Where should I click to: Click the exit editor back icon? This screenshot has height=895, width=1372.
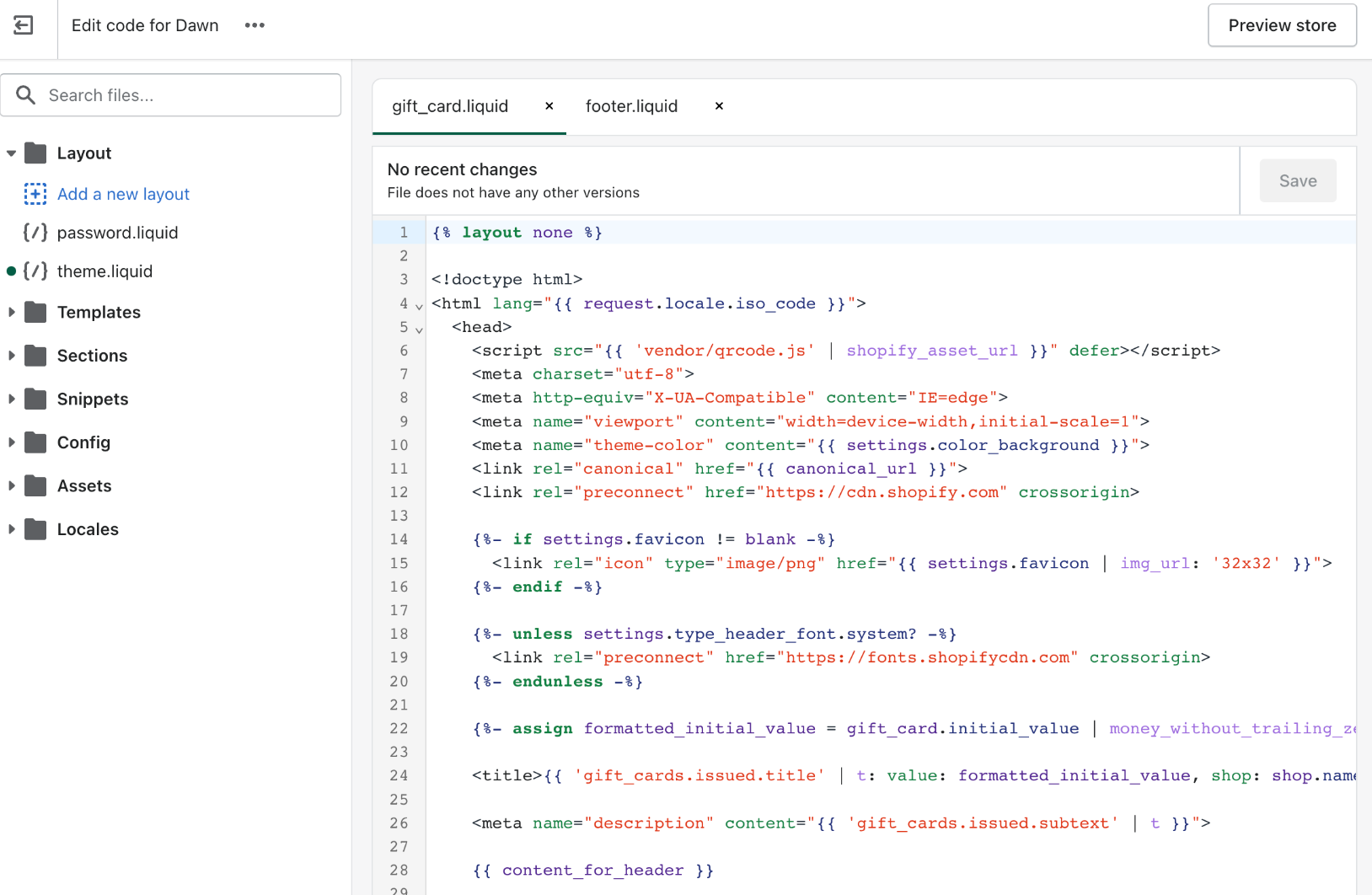pyautogui.click(x=24, y=25)
